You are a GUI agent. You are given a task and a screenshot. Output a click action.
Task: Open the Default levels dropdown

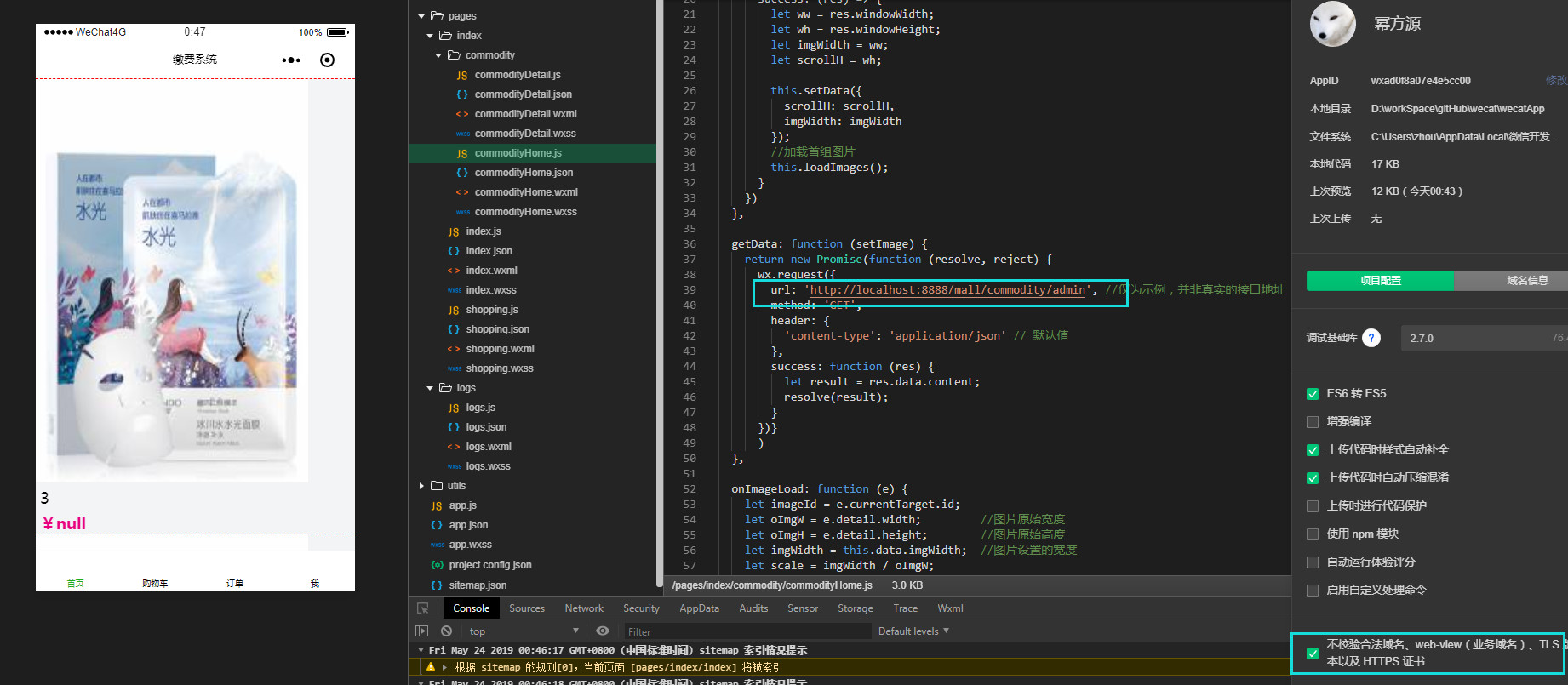913,631
